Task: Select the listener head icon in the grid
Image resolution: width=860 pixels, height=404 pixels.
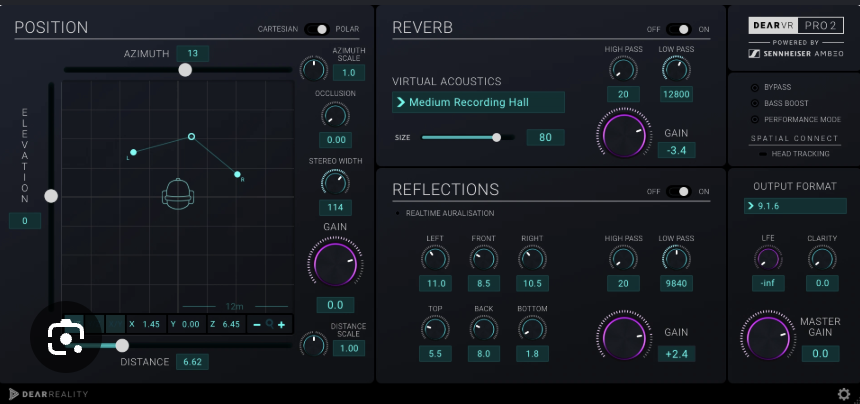Action: [x=178, y=194]
